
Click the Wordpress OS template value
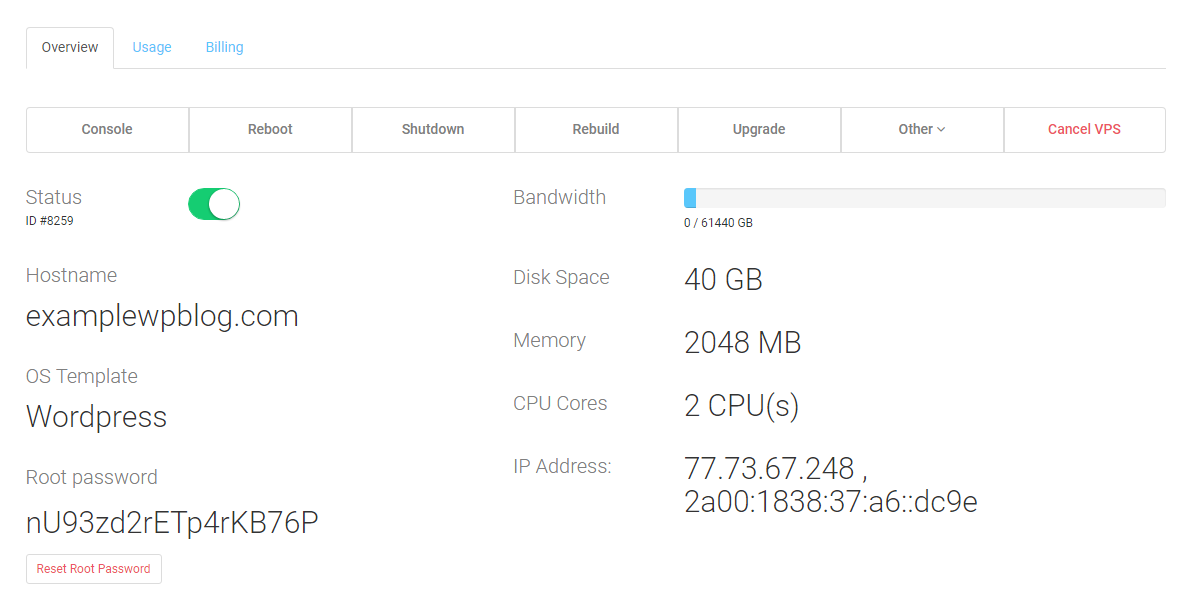pos(96,417)
